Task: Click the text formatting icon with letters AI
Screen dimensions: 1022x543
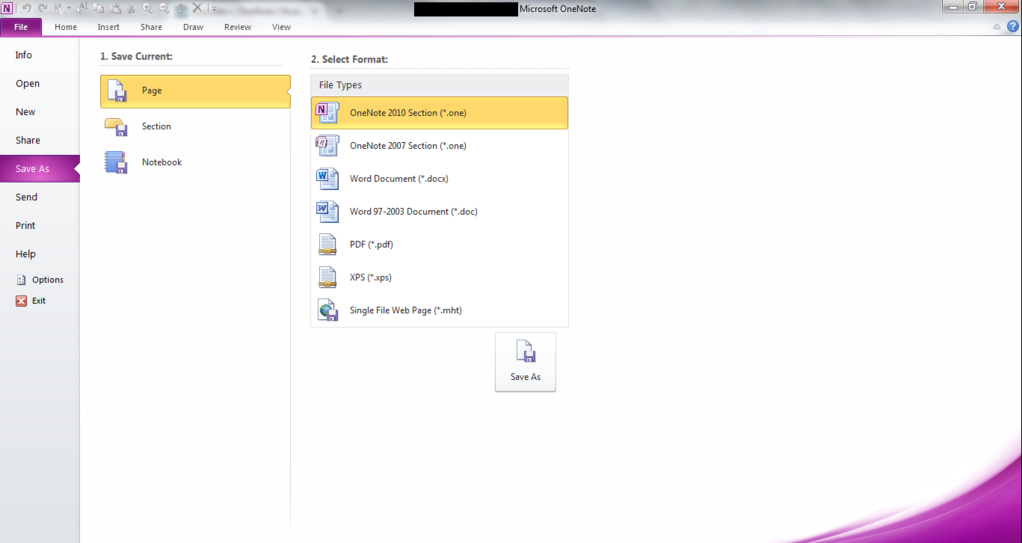Action: pyautogui.click(x=82, y=8)
